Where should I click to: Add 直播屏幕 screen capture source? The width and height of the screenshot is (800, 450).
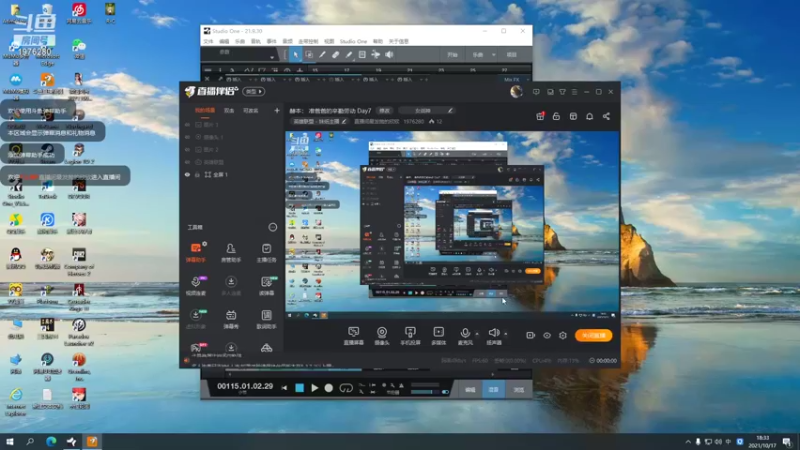point(354,336)
